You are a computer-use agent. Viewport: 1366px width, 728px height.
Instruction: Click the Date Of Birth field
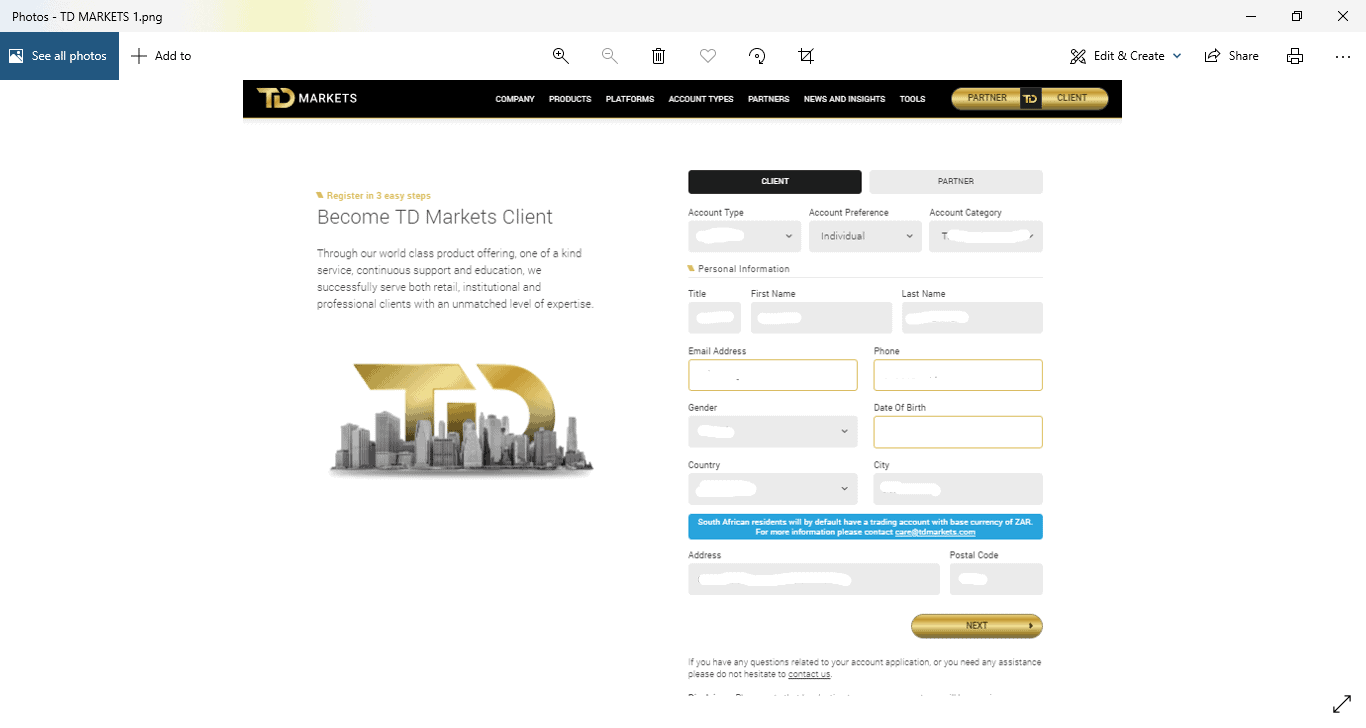(x=958, y=432)
